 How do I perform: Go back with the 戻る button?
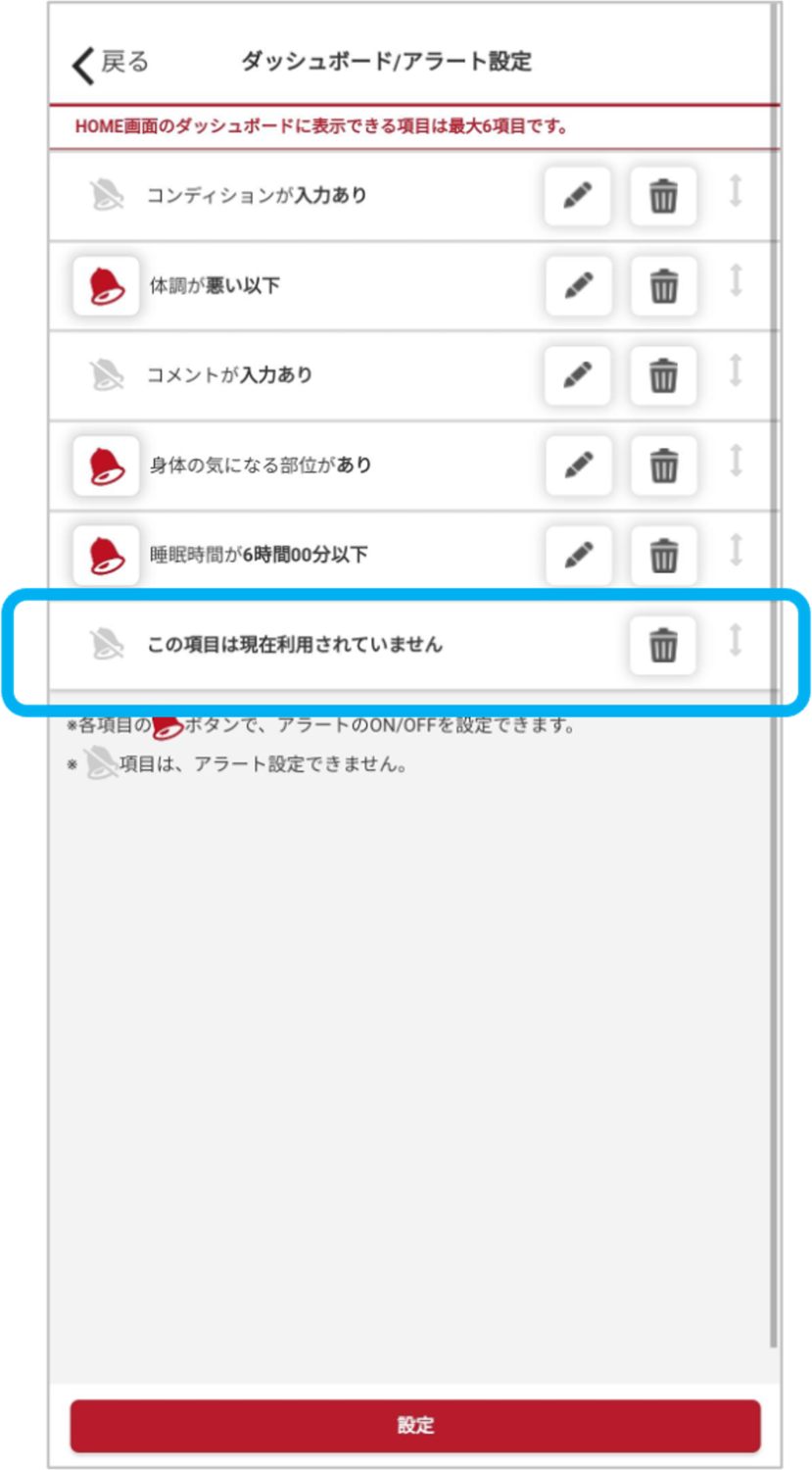110,64
